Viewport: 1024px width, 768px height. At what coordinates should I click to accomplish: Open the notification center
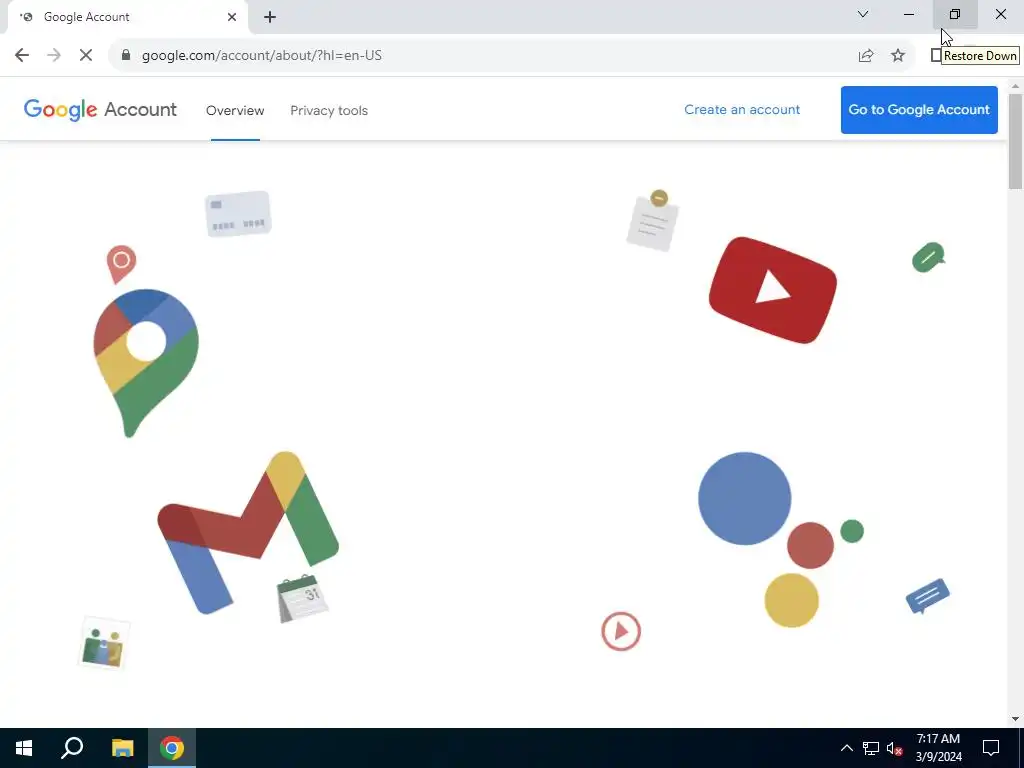pos(991,748)
